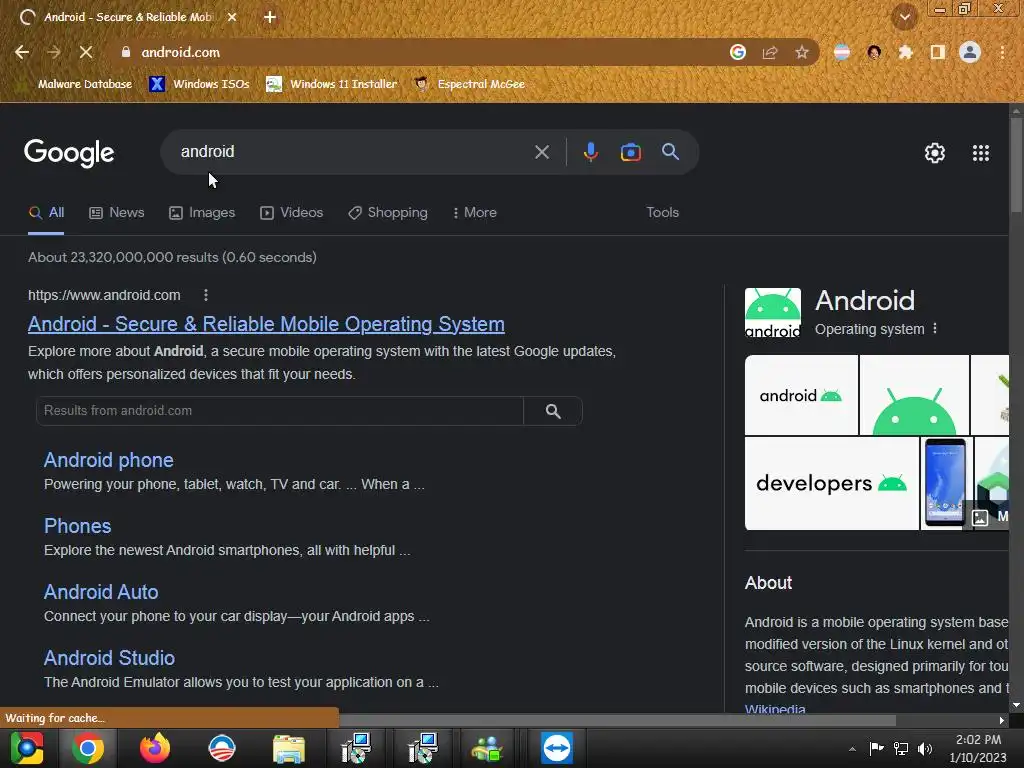Viewport: 1024px width, 768px height.
Task: Open Android - Secure & Reliable result
Action: tap(266, 324)
